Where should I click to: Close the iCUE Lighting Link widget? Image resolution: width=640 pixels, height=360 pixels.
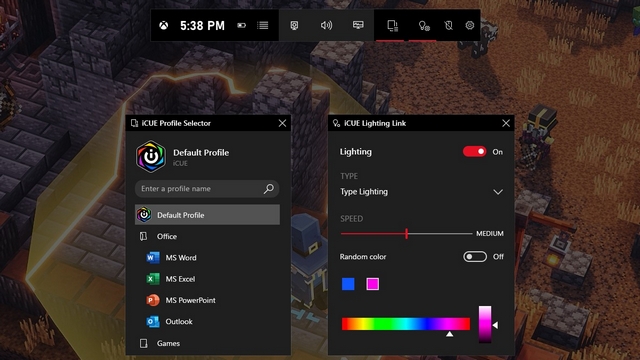506,123
